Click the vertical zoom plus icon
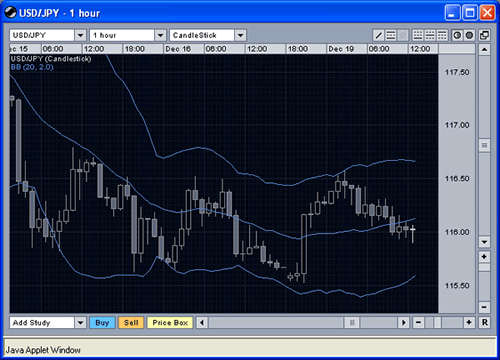The image size is (500, 360). 484,257
